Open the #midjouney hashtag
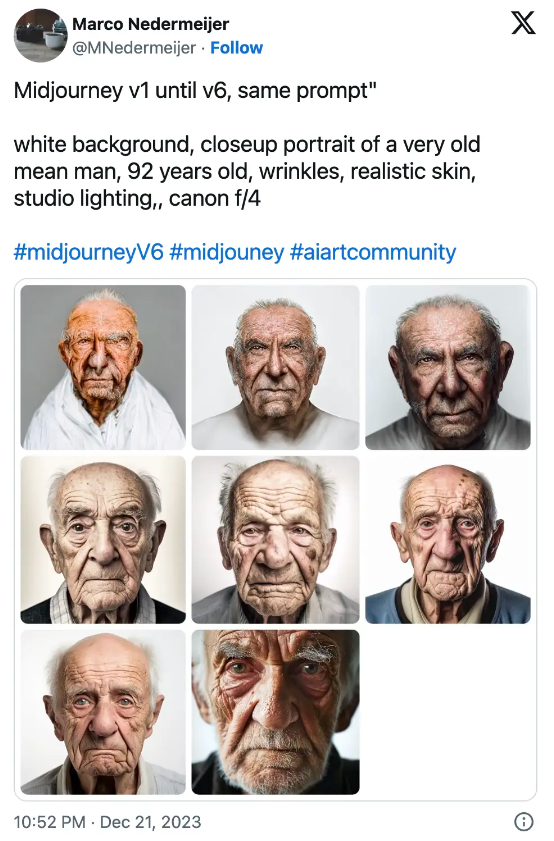This screenshot has width=554, height=841. point(226,252)
